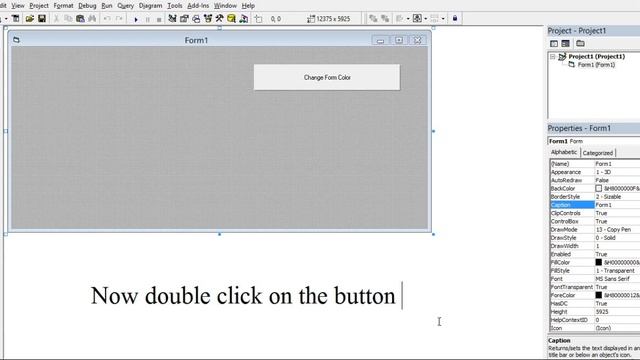The height and width of the screenshot is (360, 640).
Task: Open the Window menu
Action: 225,6
